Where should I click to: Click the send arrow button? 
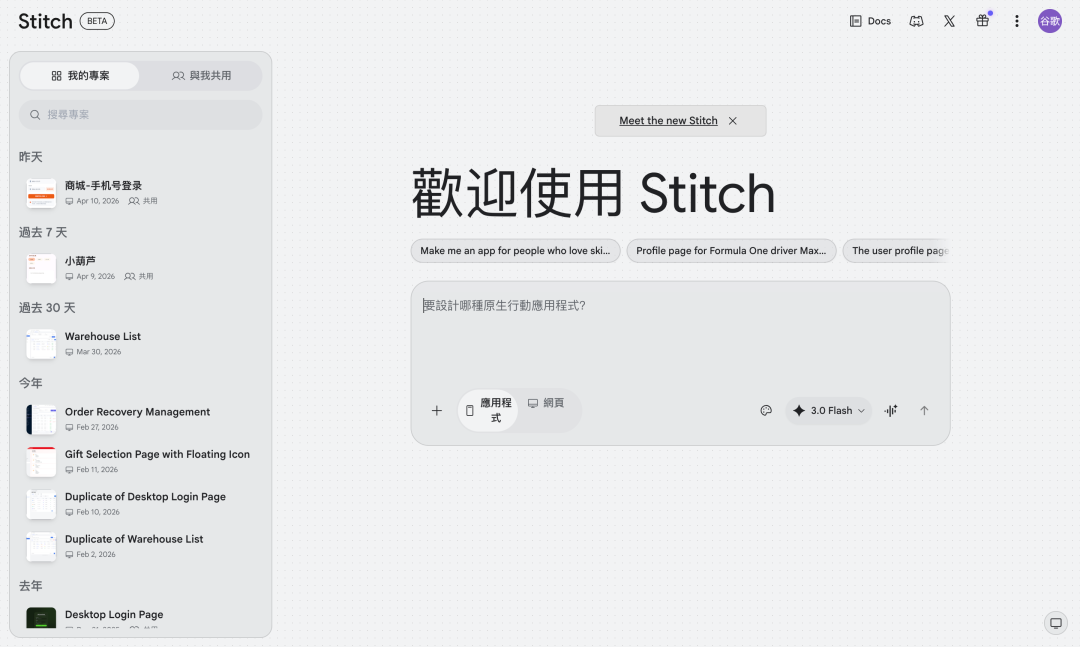924,411
